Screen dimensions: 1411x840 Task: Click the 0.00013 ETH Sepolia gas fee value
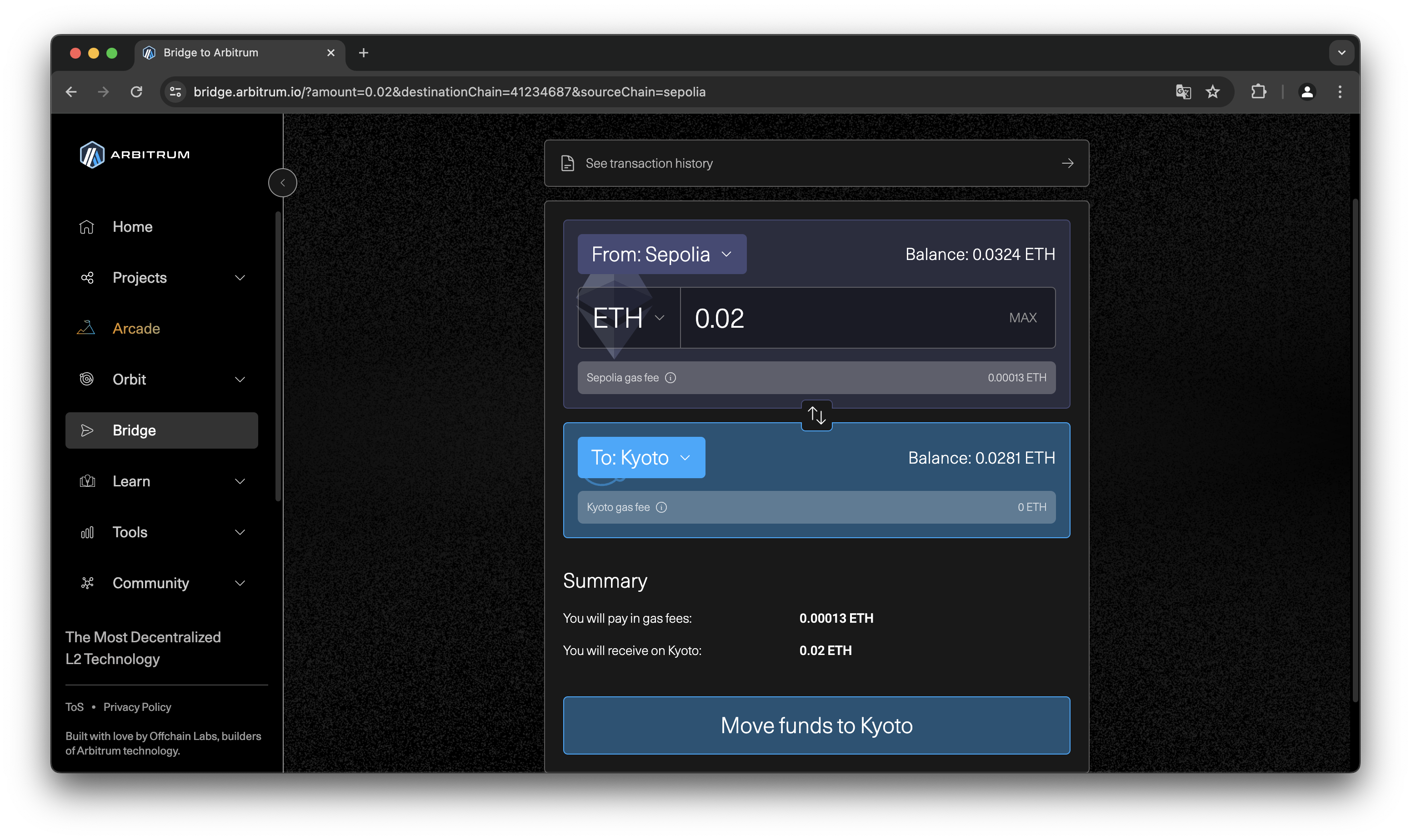tap(1017, 378)
